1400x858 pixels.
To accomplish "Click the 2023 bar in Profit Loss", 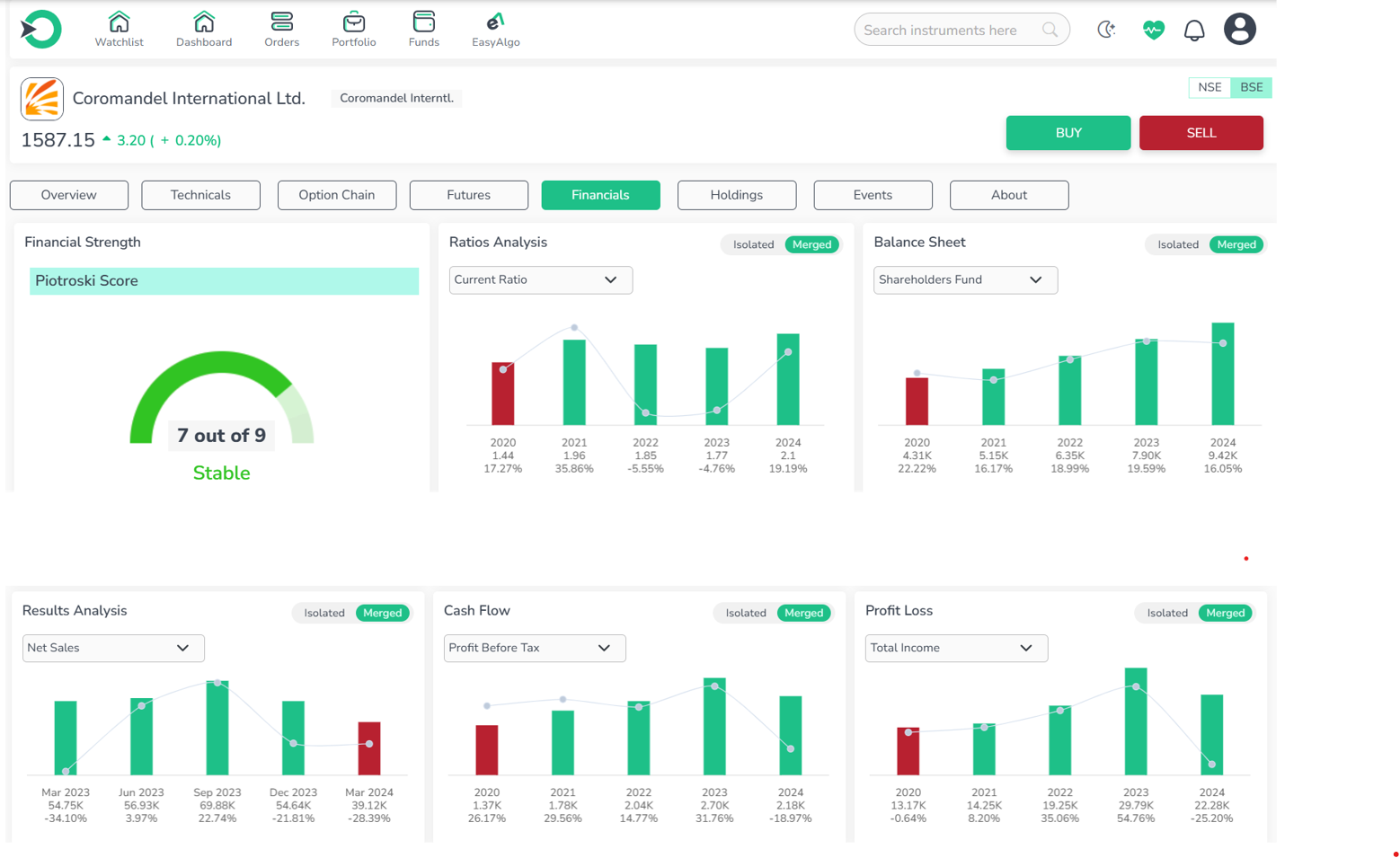I will click(1136, 721).
